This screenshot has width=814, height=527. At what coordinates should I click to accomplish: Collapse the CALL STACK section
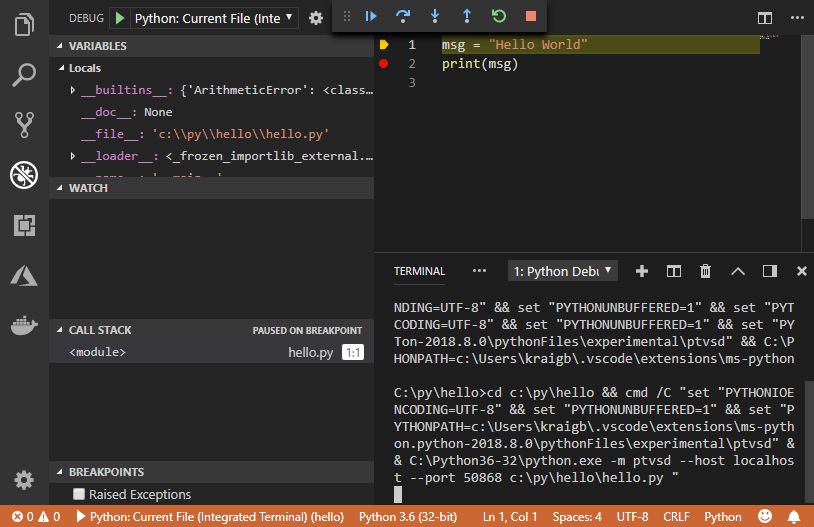[60, 330]
